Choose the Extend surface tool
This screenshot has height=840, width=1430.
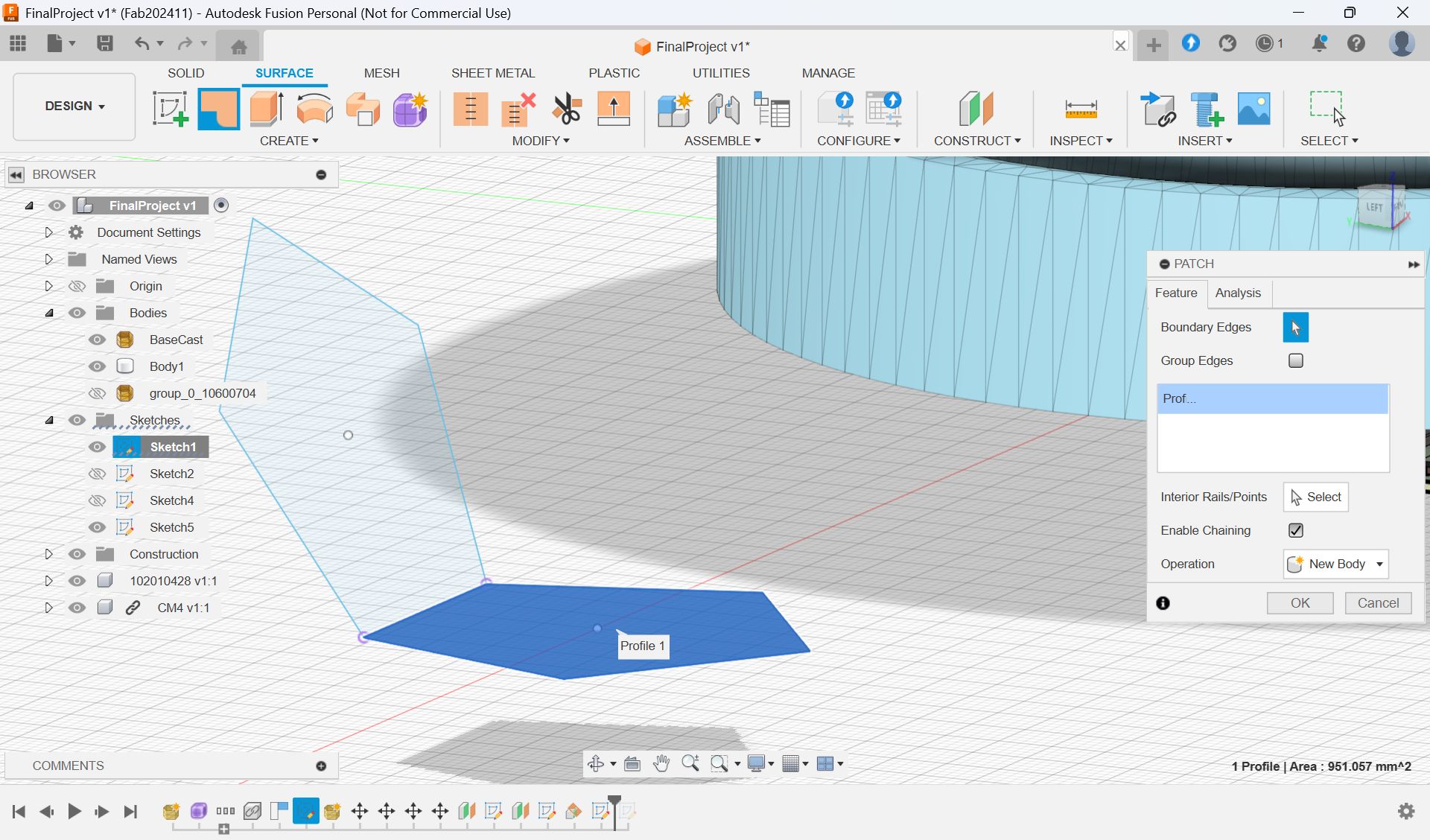[x=614, y=109]
